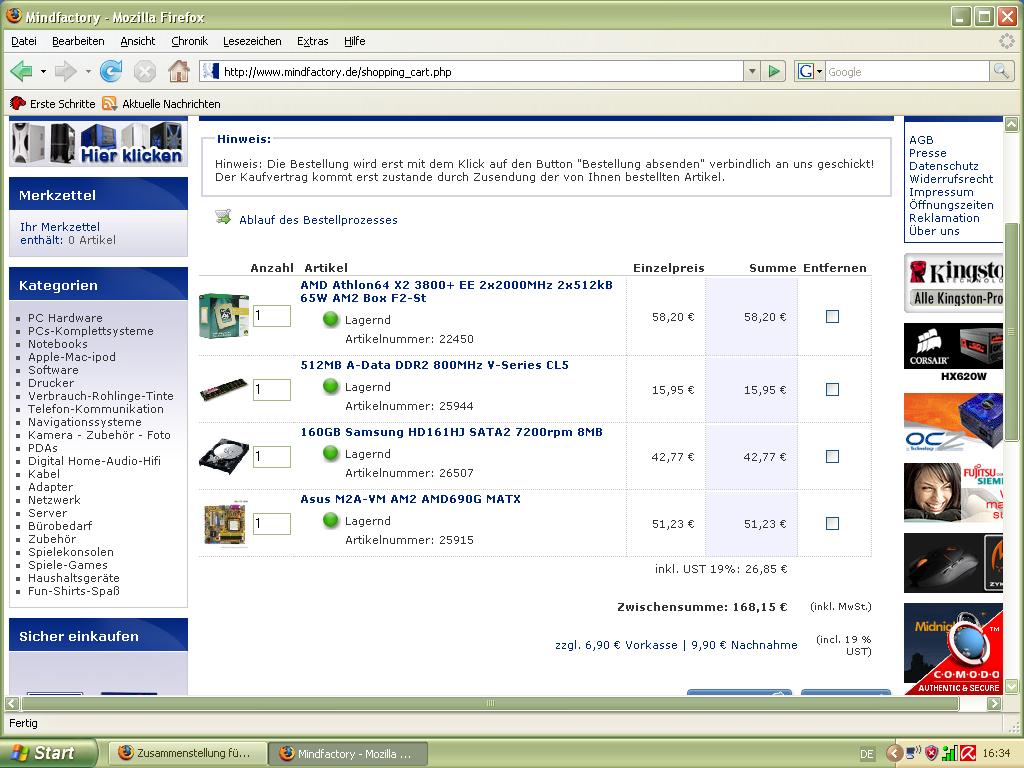This screenshot has height=768, width=1024.
Task: Click the A-Data RAM product image
Action: tap(224, 389)
